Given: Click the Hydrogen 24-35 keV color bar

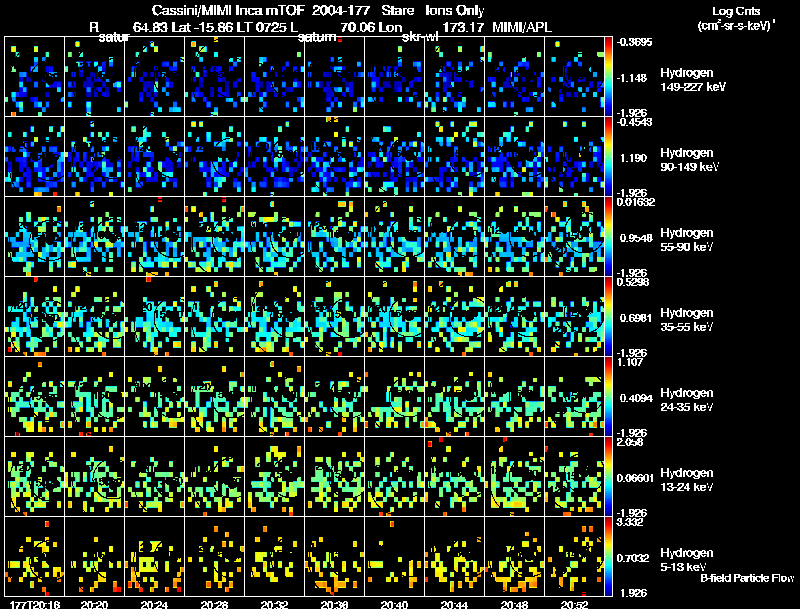Looking at the screenshot, I should click(x=608, y=397).
